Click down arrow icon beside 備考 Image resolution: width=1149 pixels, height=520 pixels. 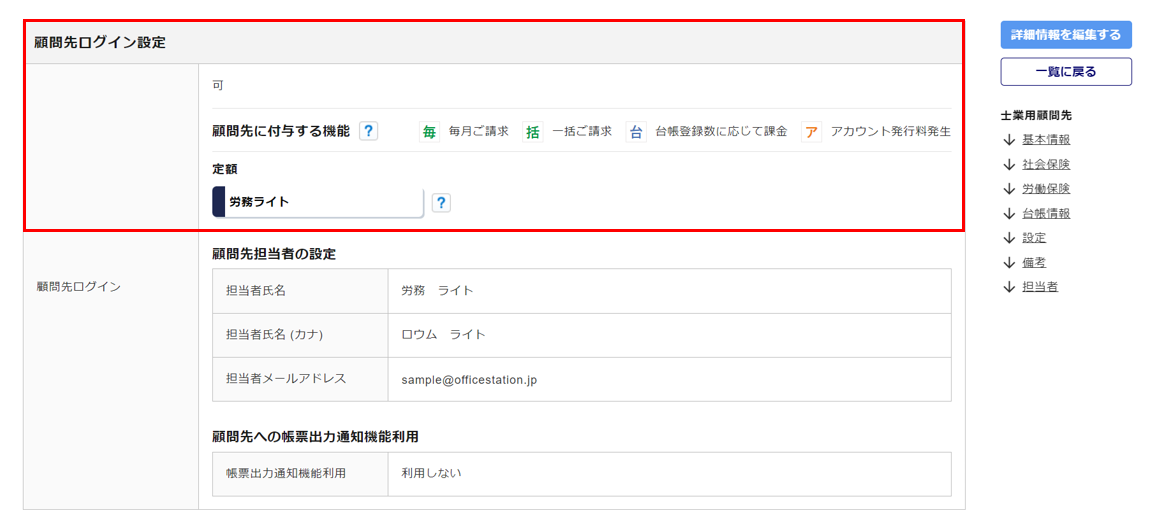tap(1009, 263)
